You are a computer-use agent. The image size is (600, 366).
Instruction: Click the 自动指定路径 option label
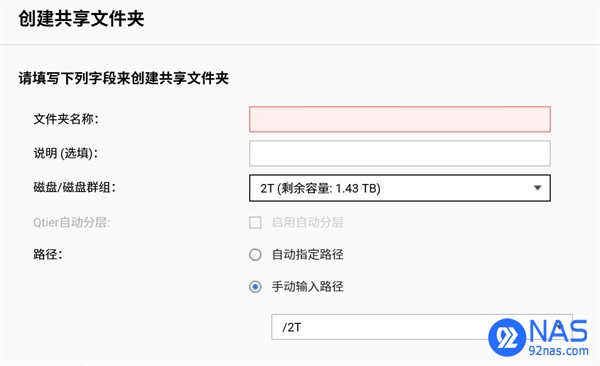point(307,255)
